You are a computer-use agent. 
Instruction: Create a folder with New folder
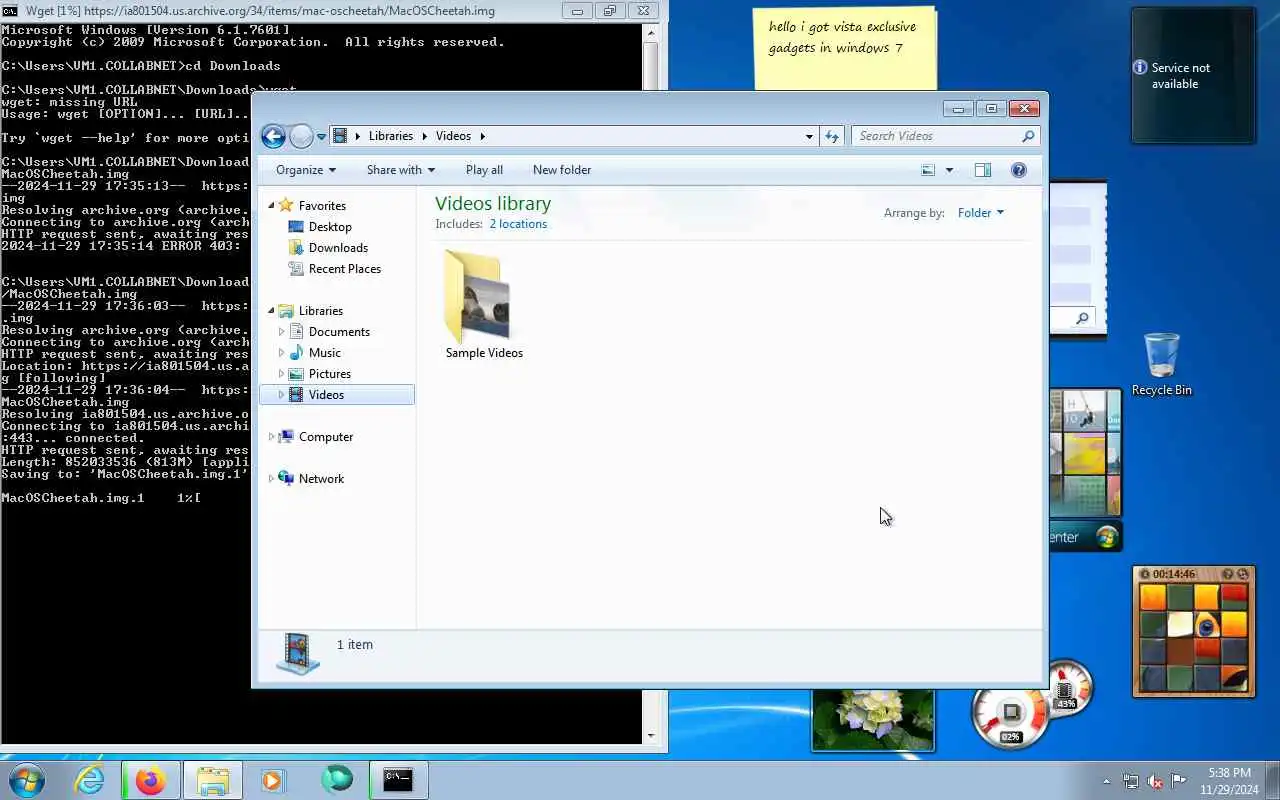click(x=562, y=170)
